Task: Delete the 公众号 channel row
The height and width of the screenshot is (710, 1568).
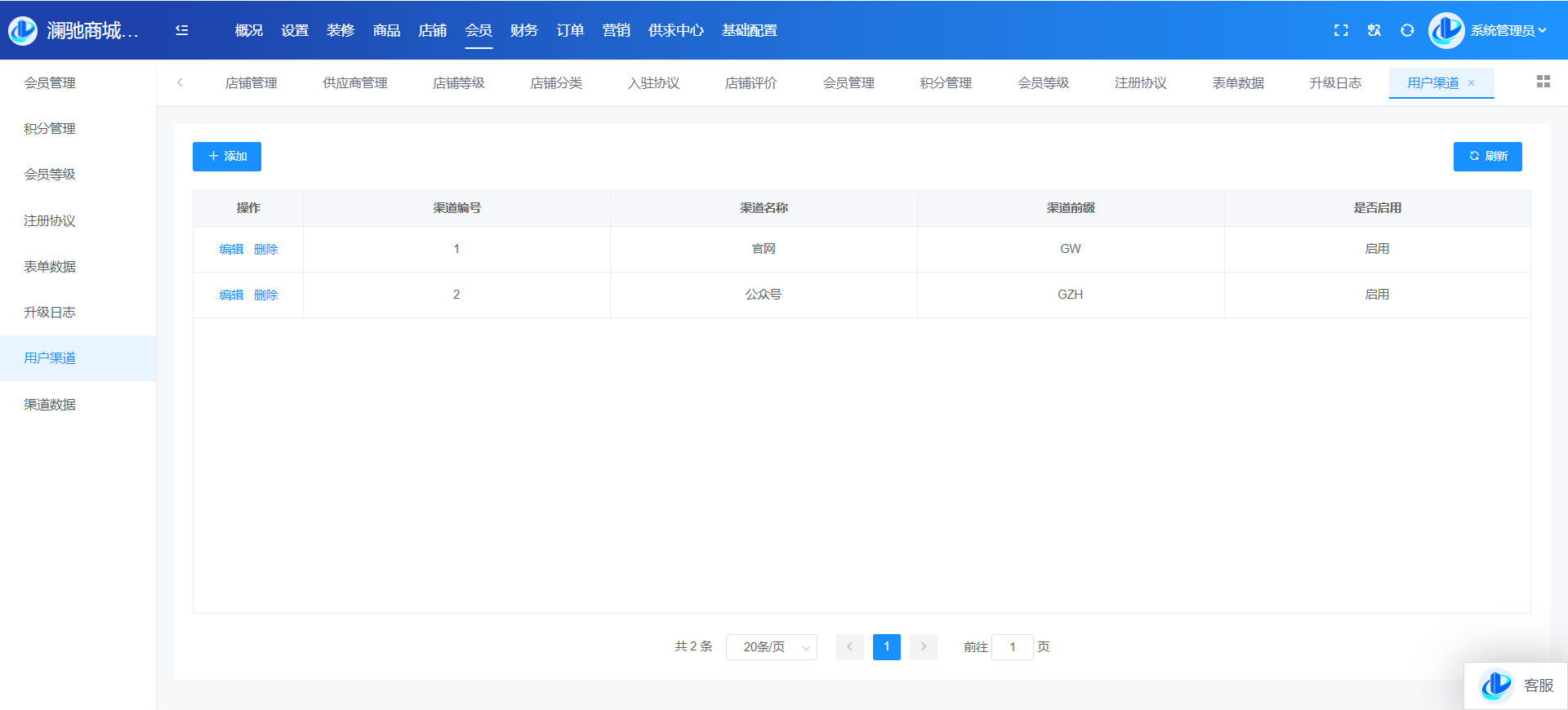Action: pyautogui.click(x=266, y=295)
